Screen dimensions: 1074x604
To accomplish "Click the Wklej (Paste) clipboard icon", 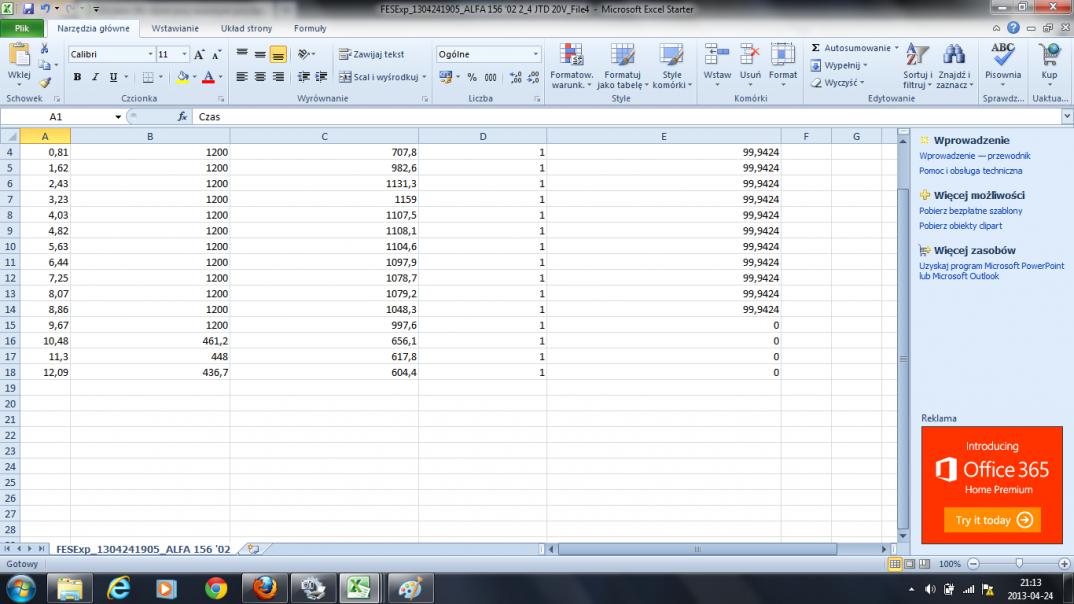I will (18, 58).
